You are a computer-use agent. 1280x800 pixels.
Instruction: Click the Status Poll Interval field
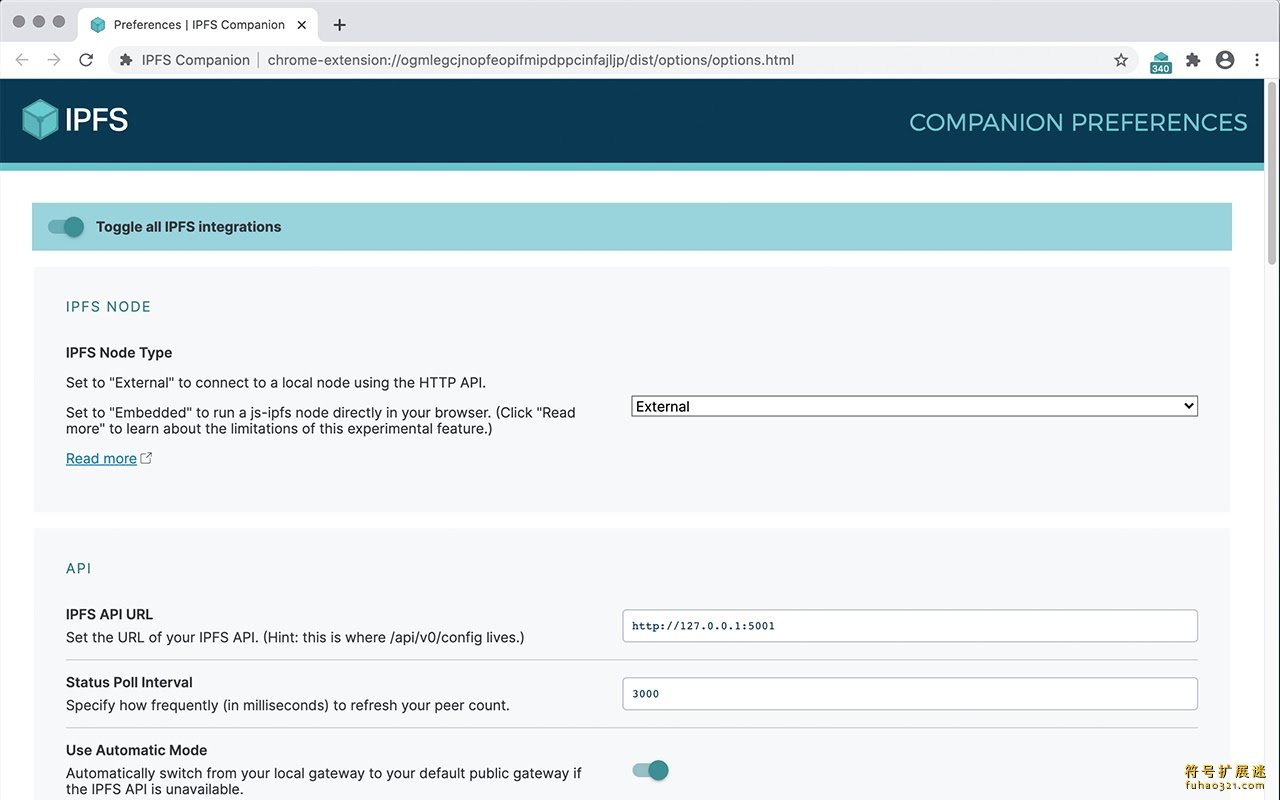point(910,694)
